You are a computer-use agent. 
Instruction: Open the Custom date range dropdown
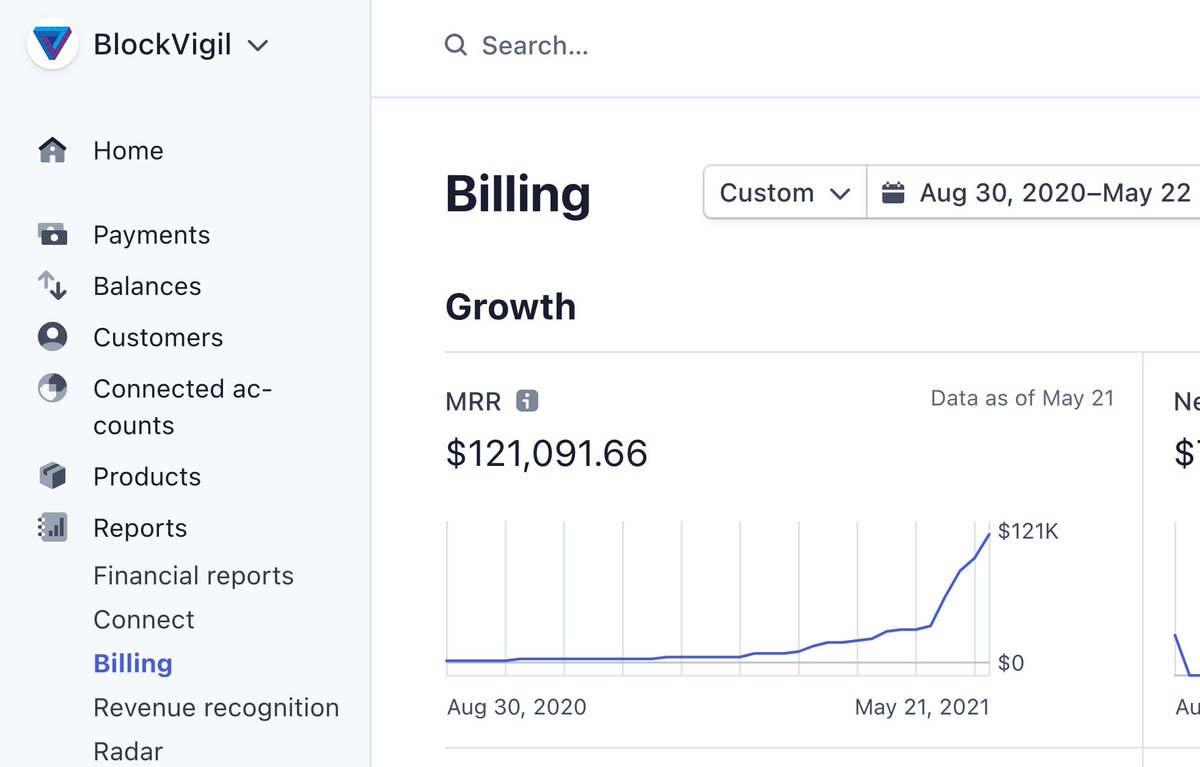tap(785, 192)
